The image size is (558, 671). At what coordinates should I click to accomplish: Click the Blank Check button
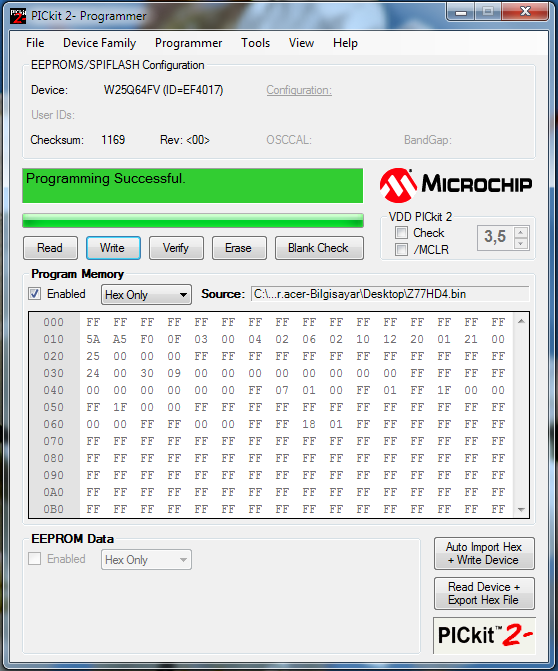point(319,248)
